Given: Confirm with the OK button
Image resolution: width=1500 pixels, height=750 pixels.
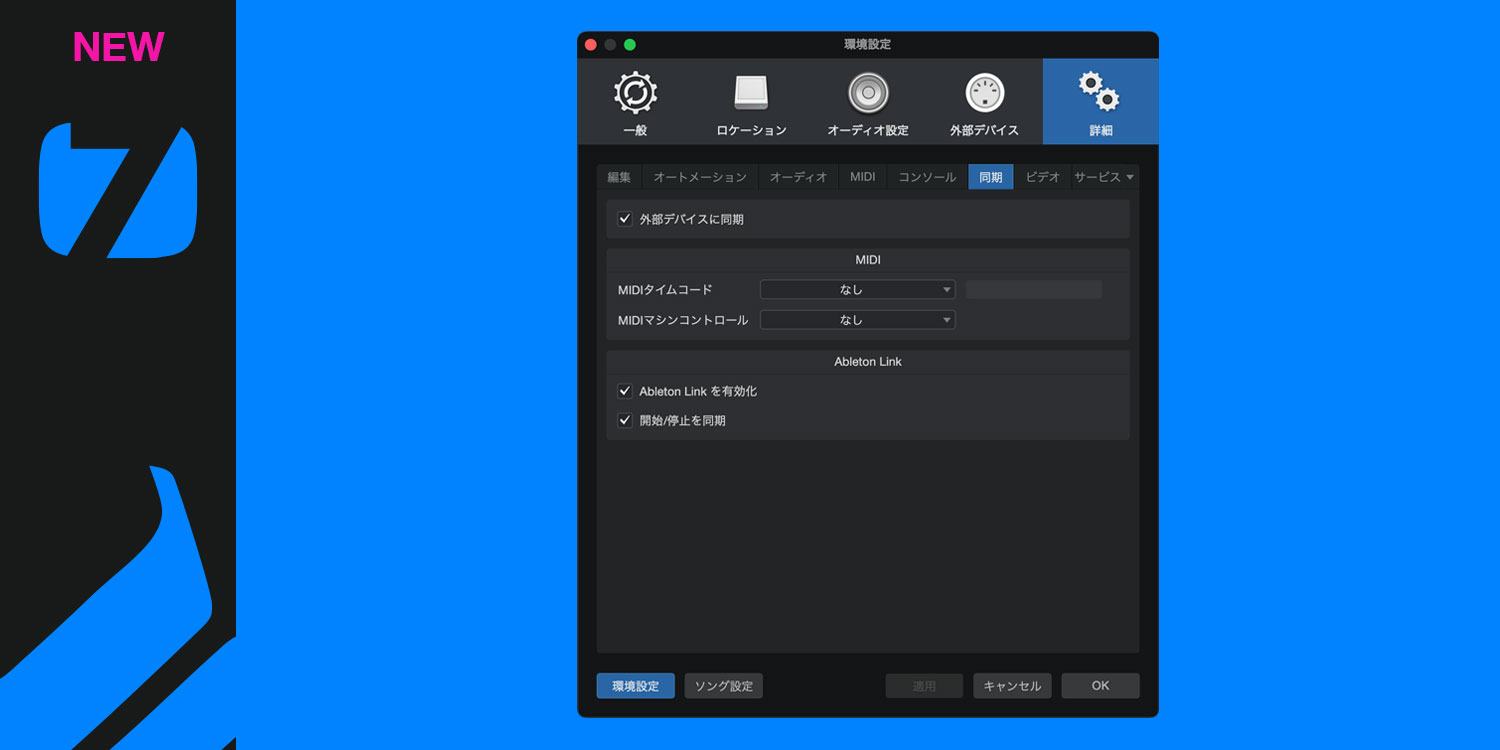Looking at the screenshot, I should (1100, 686).
